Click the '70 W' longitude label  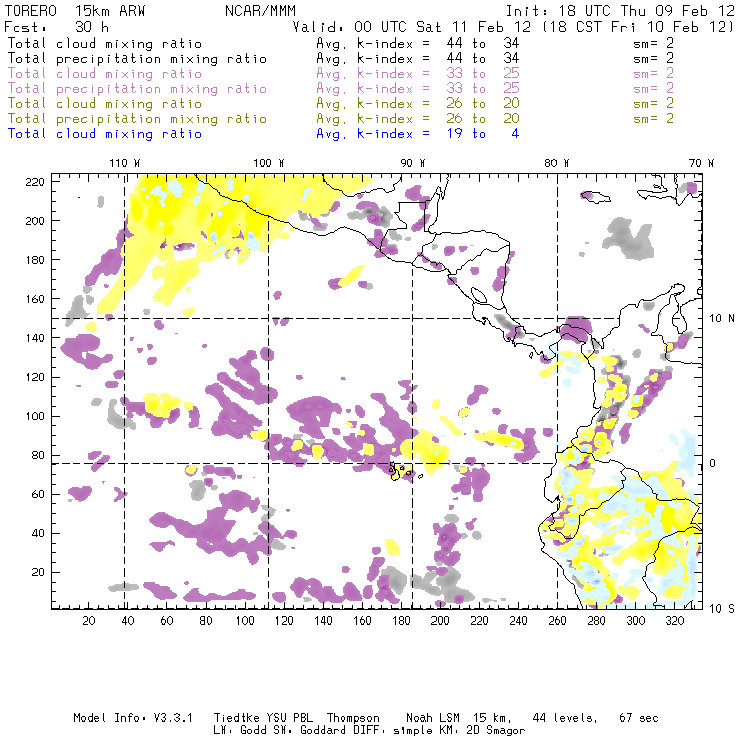coord(701,163)
